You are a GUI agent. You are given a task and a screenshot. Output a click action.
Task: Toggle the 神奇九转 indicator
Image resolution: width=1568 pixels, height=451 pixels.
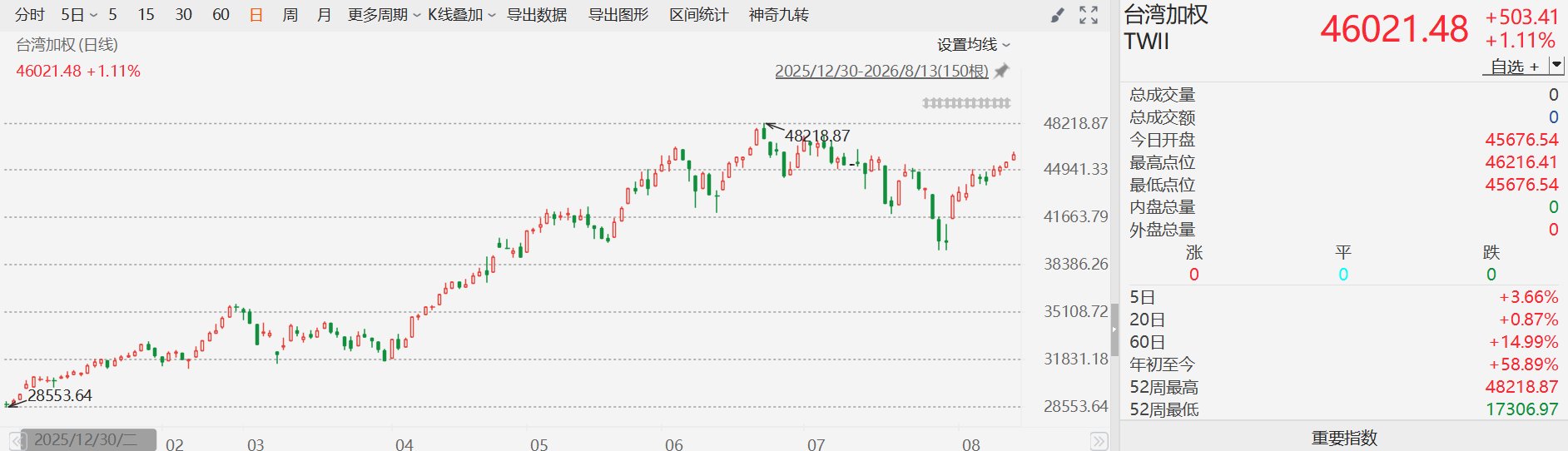(779, 15)
